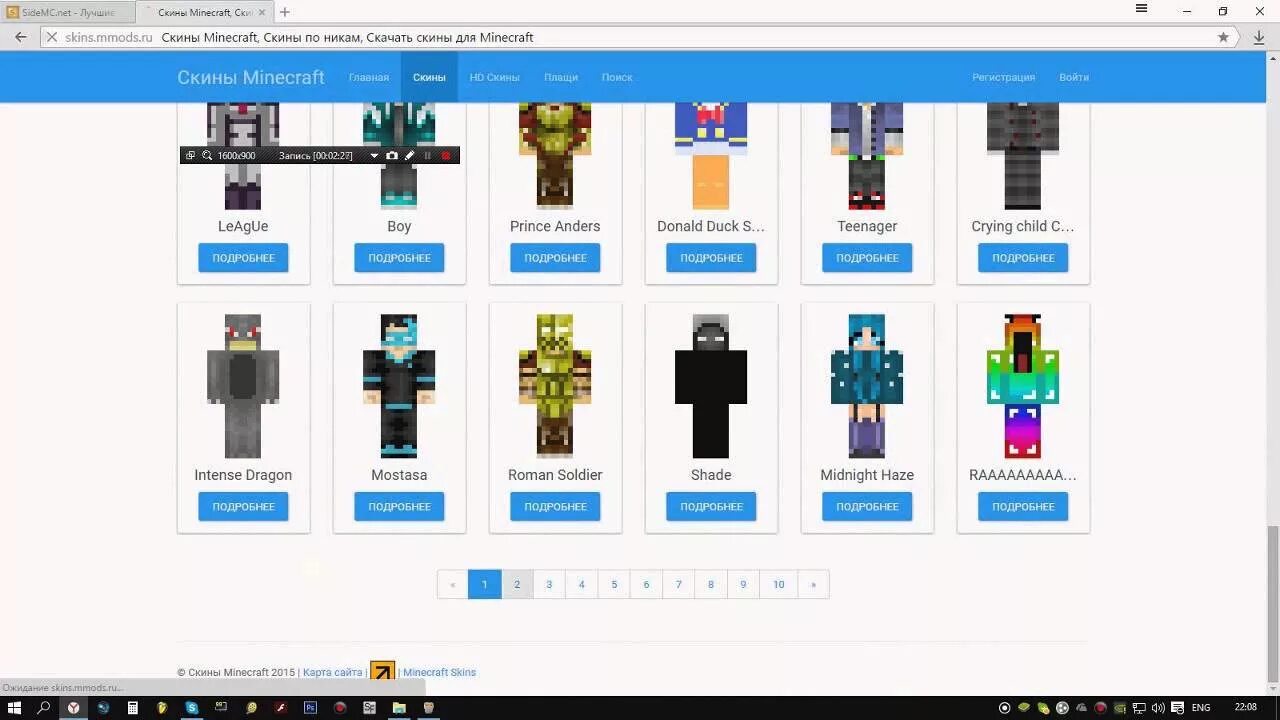Image resolution: width=1280 pixels, height=720 pixels.
Task: Go to pagination page 5
Action: click(x=614, y=585)
